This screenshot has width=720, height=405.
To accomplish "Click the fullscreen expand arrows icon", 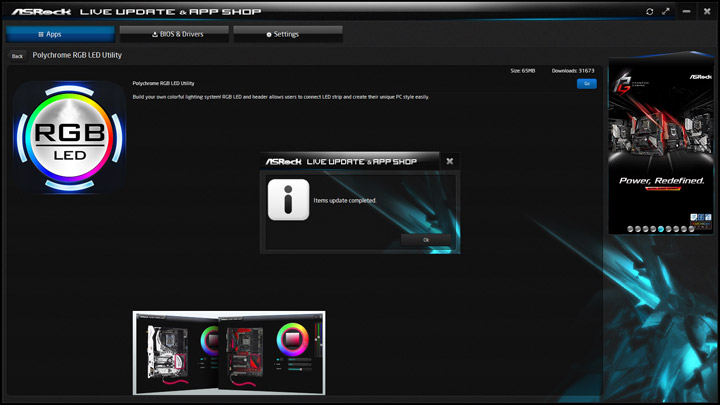I will tap(666, 11).
